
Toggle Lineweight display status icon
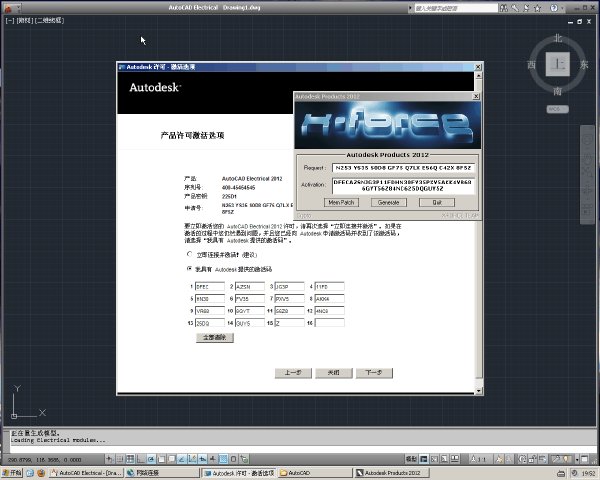(213, 459)
